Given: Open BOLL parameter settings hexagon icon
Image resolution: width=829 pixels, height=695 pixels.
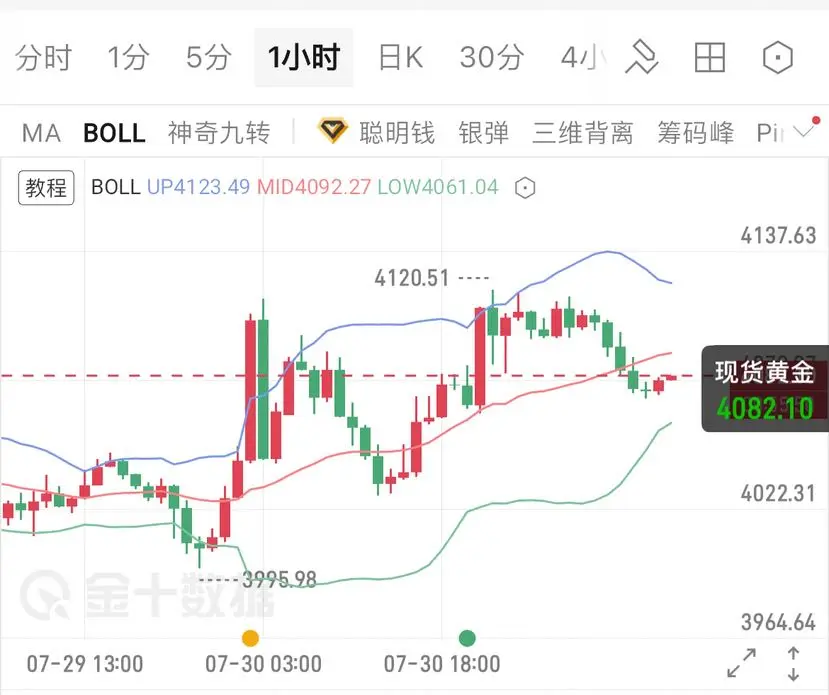Looking at the screenshot, I should coord(524,188).
